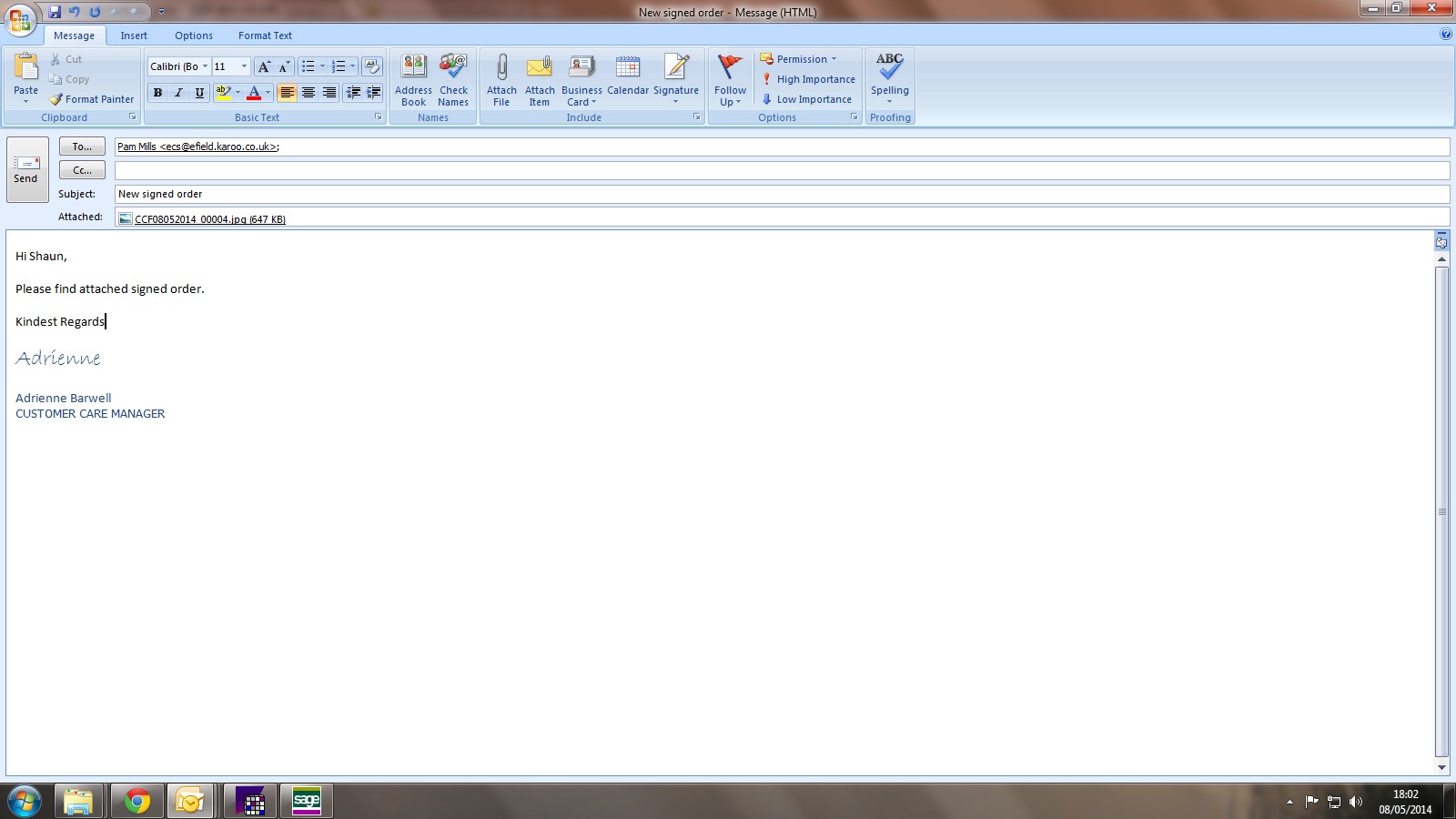Switch to the Insert tab
Viewport: 1456px width, 819px height.
[x=134, y=35]
